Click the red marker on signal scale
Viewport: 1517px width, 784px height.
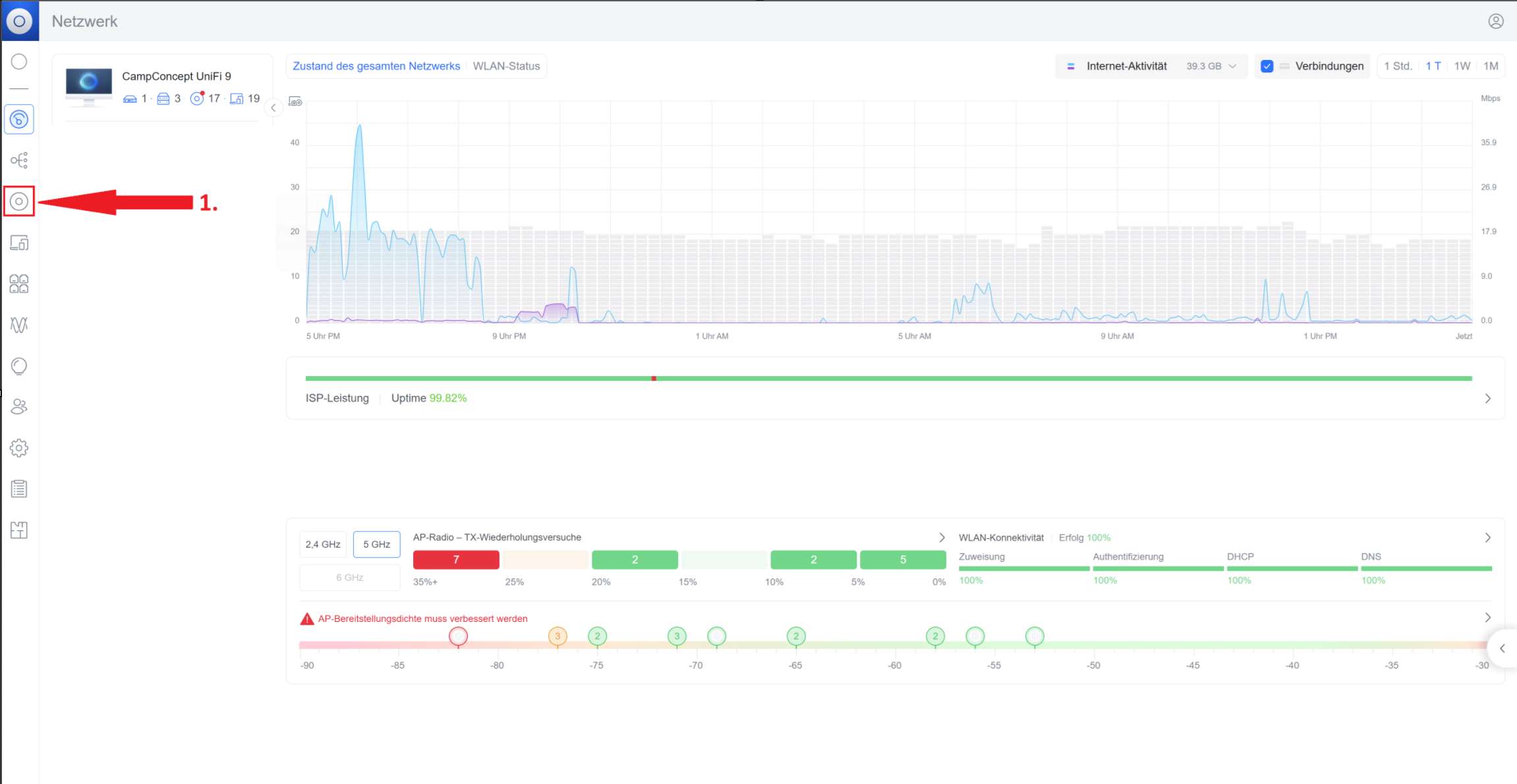click(458, 636)
